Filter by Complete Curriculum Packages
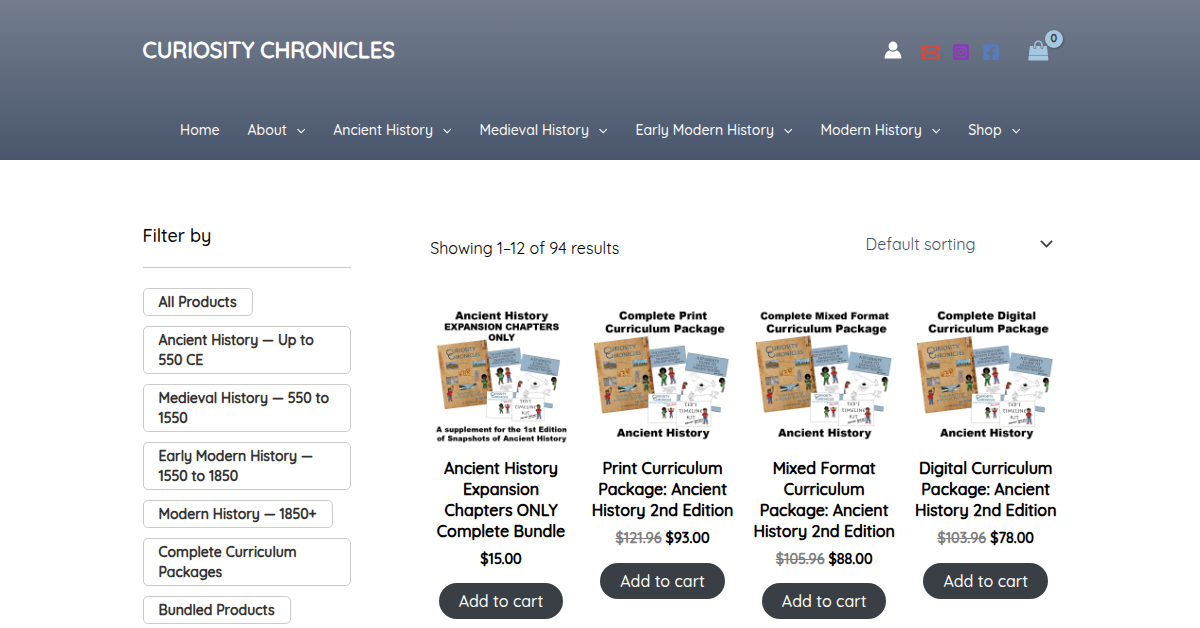This screenshot has width=1200, height=628. click(x=246, y=562)
